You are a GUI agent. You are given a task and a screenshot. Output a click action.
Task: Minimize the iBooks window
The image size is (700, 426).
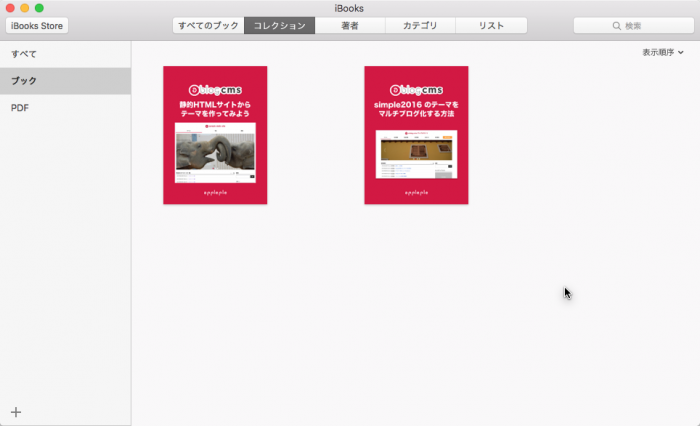coord(25,8)
